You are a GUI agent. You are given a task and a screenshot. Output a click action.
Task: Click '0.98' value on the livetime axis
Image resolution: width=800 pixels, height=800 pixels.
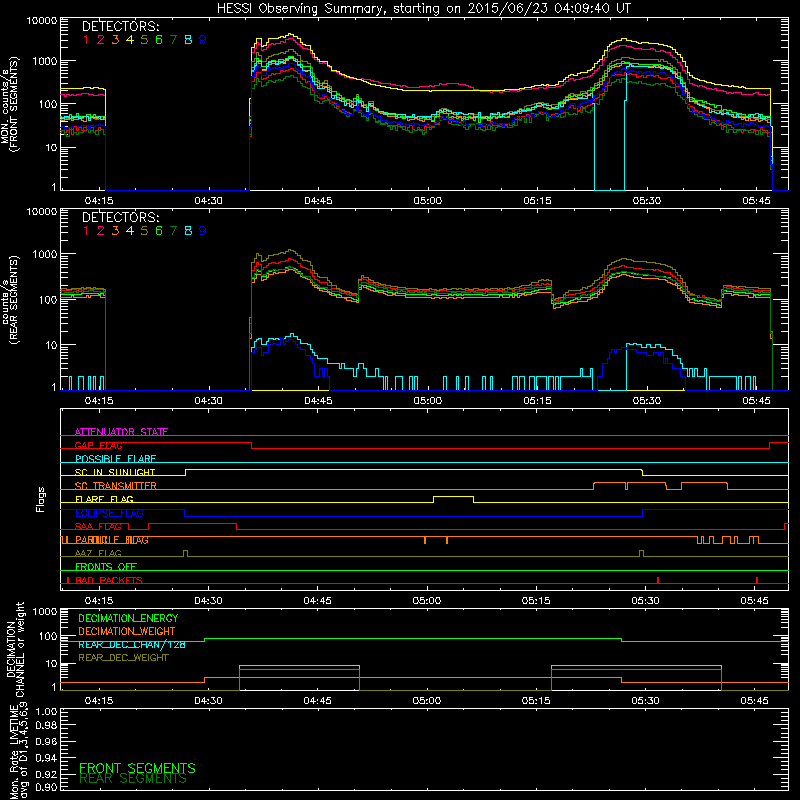(x=46, y=726)
